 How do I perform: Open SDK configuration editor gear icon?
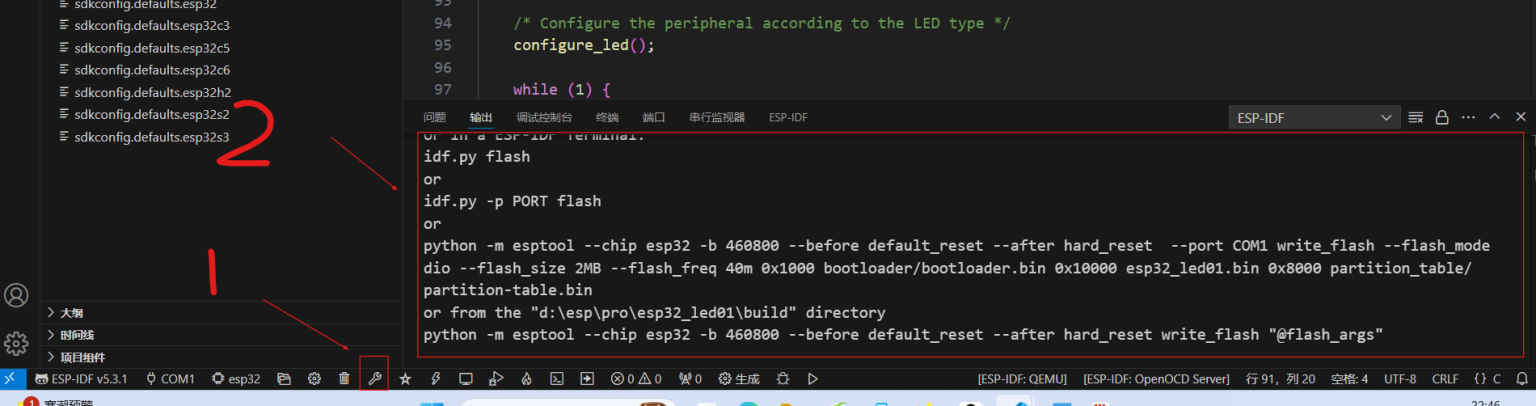[314, 379]
